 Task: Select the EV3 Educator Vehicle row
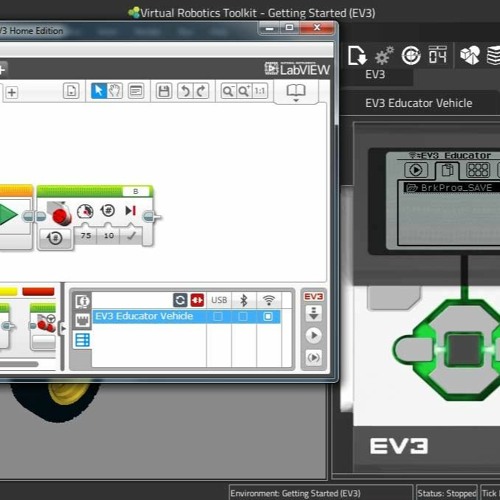pos(186,316)
